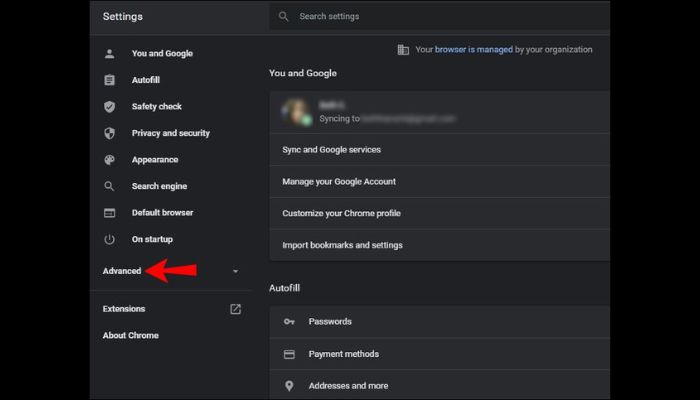
Task: Click the You and Google person icon
Action: [x=109, y=54]
